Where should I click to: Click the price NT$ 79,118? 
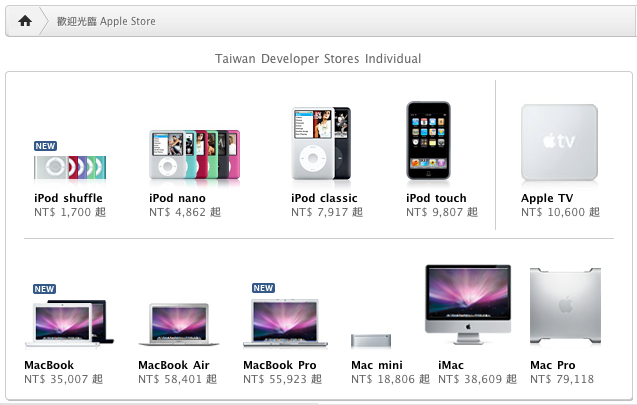click(x=562, y=379)
